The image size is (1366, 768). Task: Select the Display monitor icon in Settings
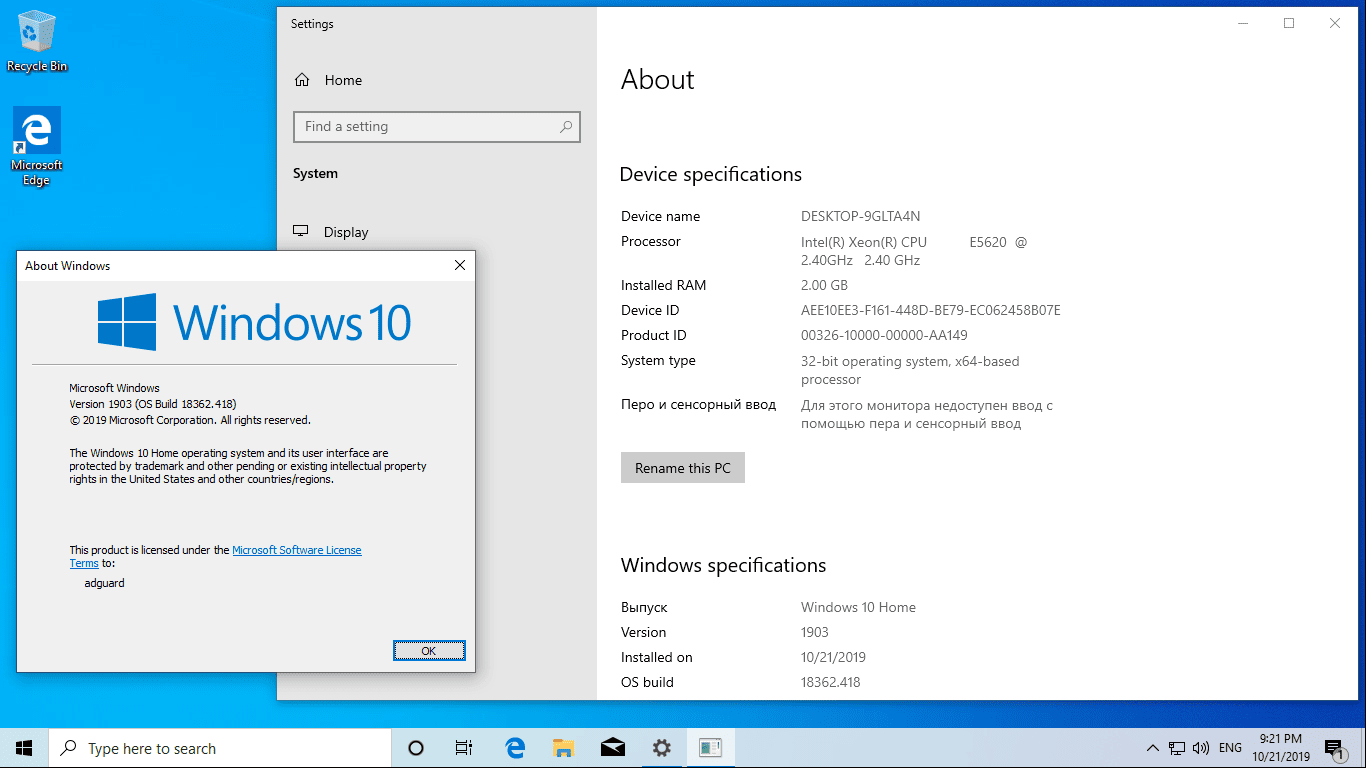pos(300,231)
